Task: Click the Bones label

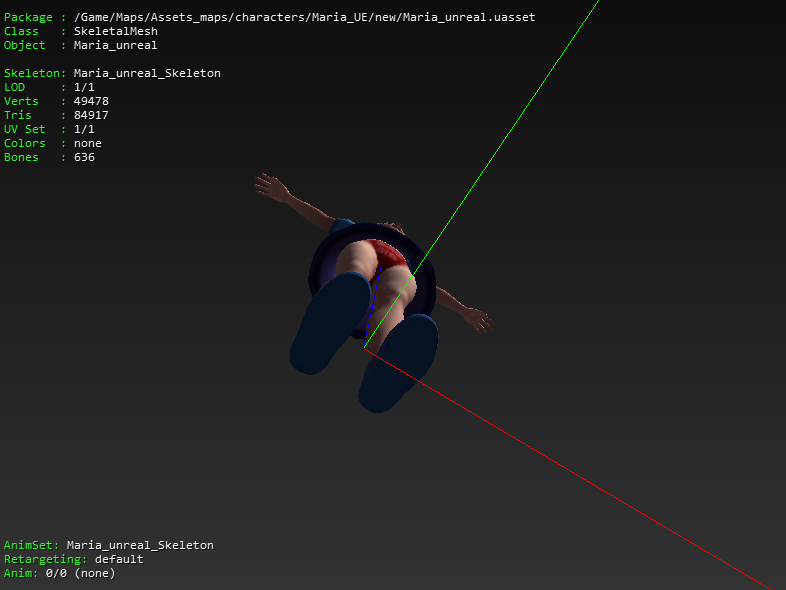Action: (21, 157)
